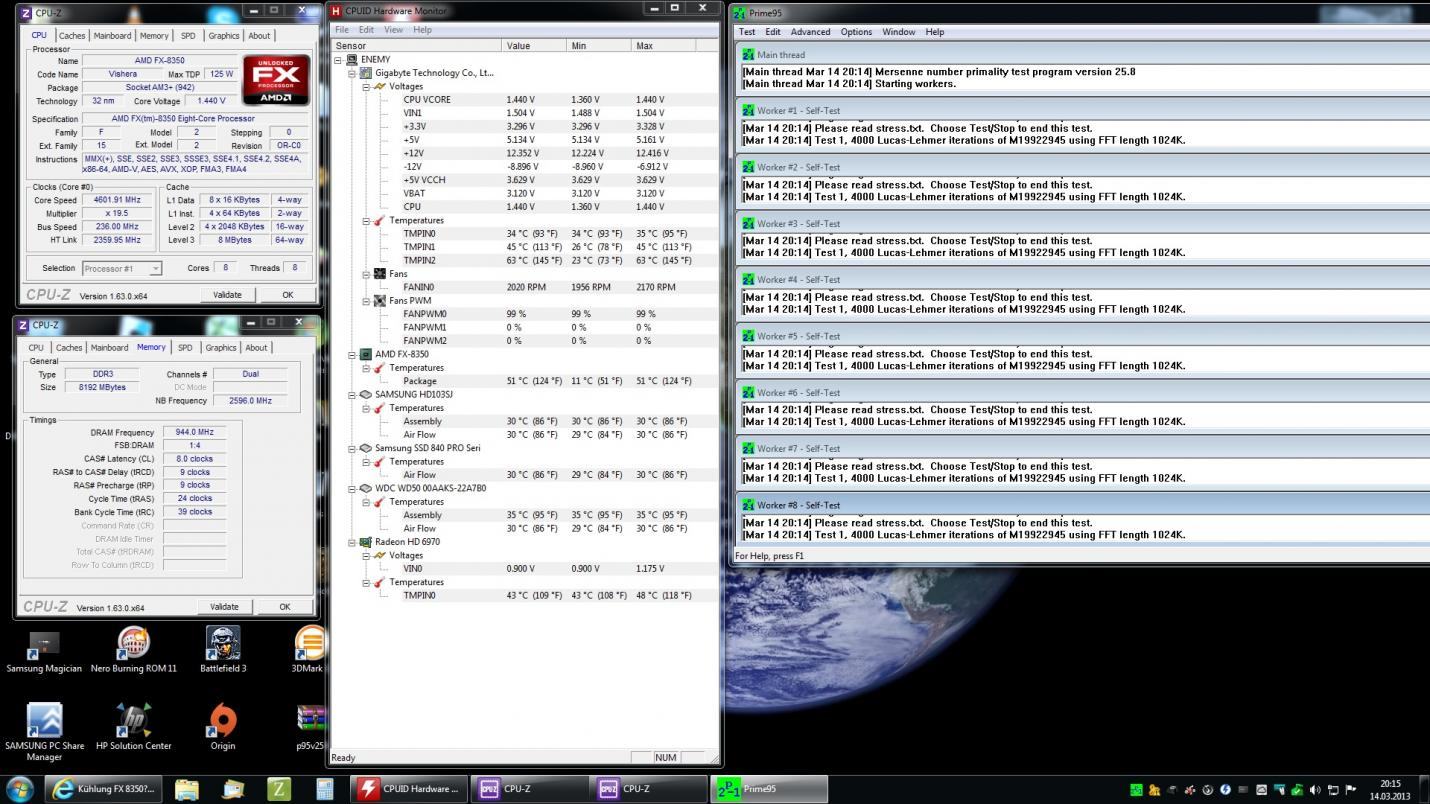Collapse the Fans PWM group
The image size is (1430, 804).
pyautogui.click(x=366, y=301)
